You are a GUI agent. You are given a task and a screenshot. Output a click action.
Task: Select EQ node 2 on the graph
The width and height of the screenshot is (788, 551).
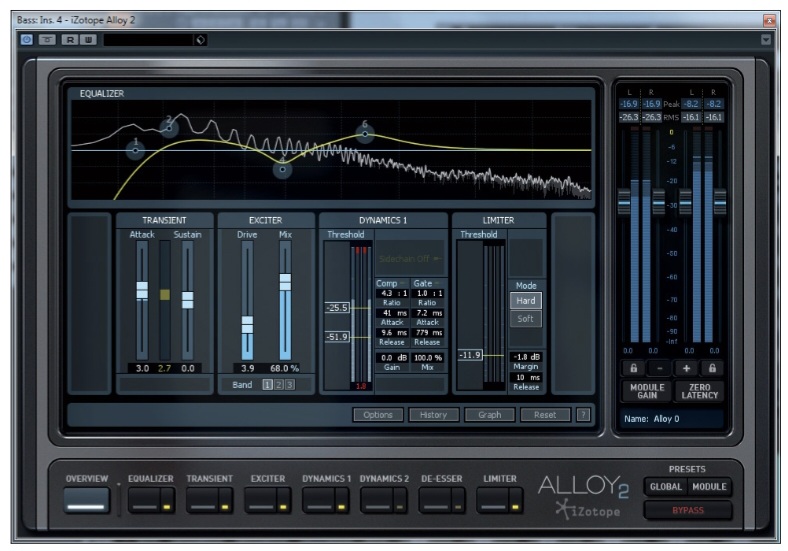click(169, 128)
